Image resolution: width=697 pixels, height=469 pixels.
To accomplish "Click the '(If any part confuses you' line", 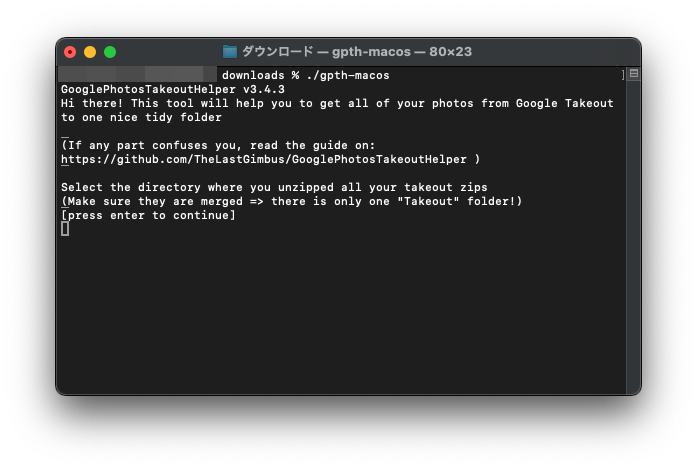I will (218, 145).
